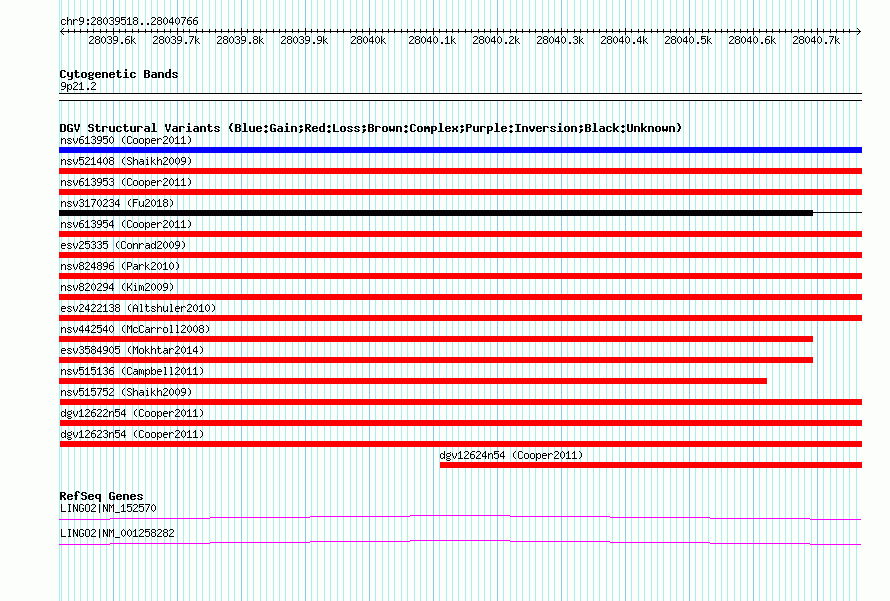The image size is (890, 601).
Task: Select the LINGO2|NM_001258282 gene label
Action: [117, 533]
